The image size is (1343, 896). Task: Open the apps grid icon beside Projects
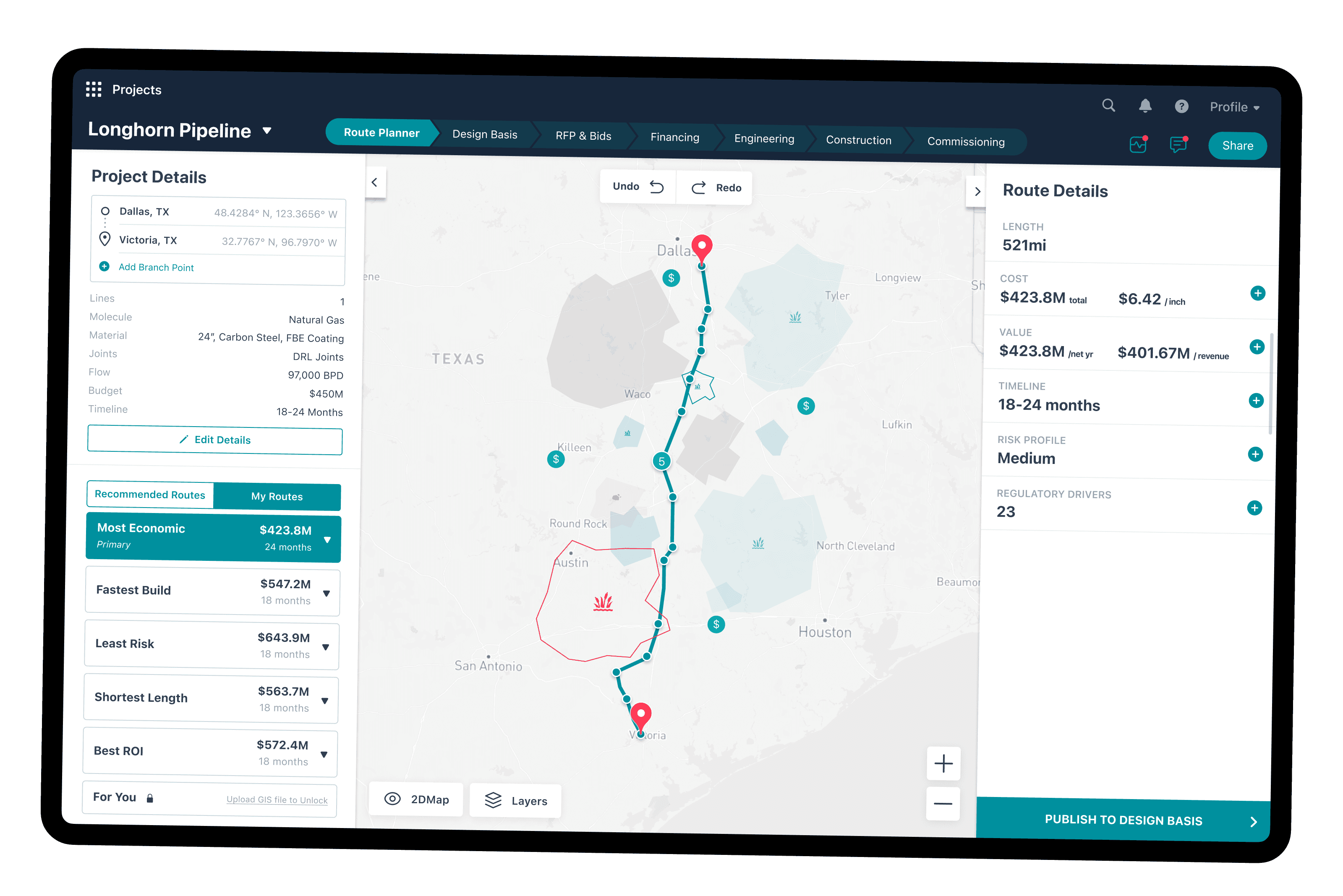[x=94, y=89]
